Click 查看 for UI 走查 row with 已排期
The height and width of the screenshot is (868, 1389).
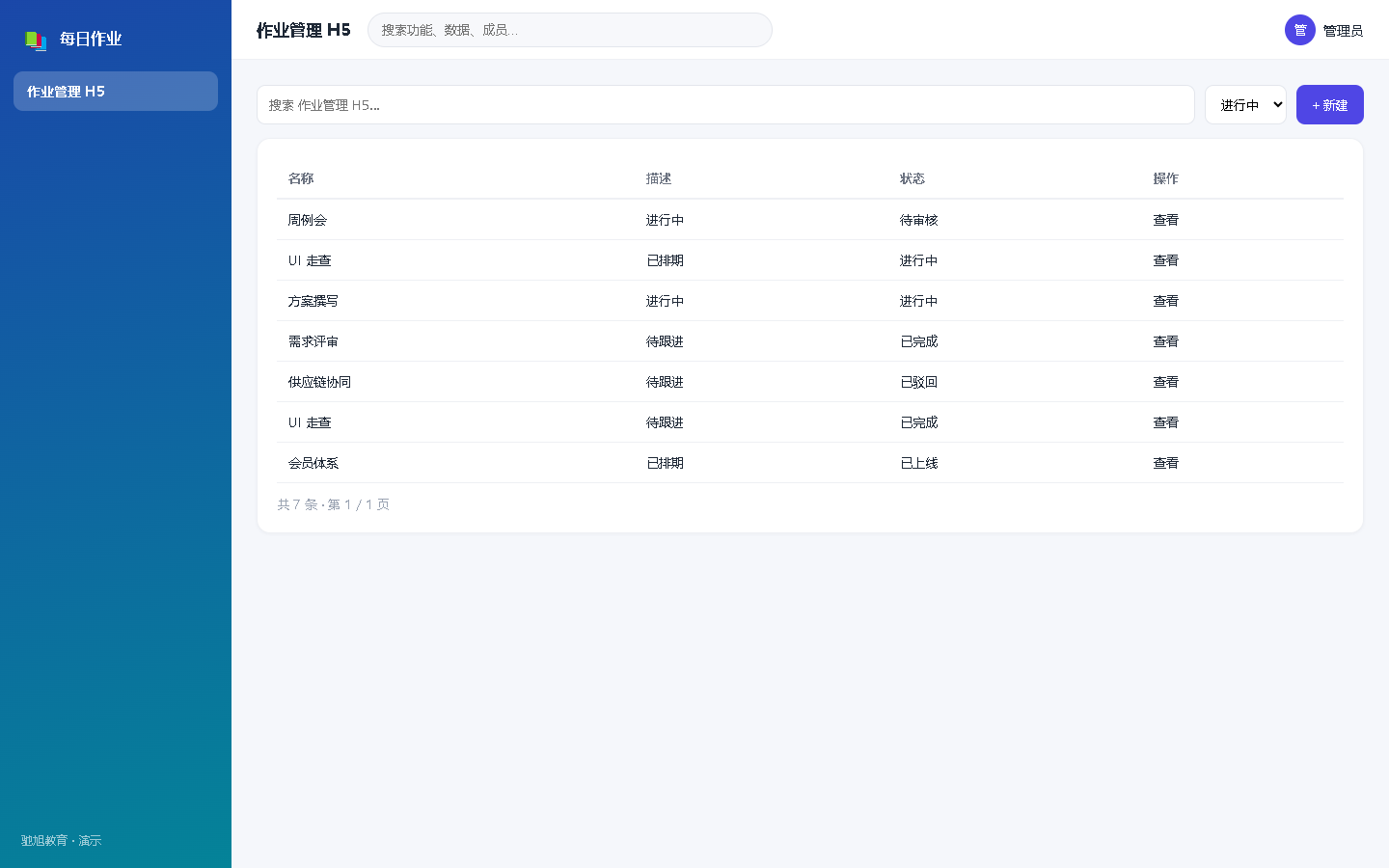point(1166,260)
